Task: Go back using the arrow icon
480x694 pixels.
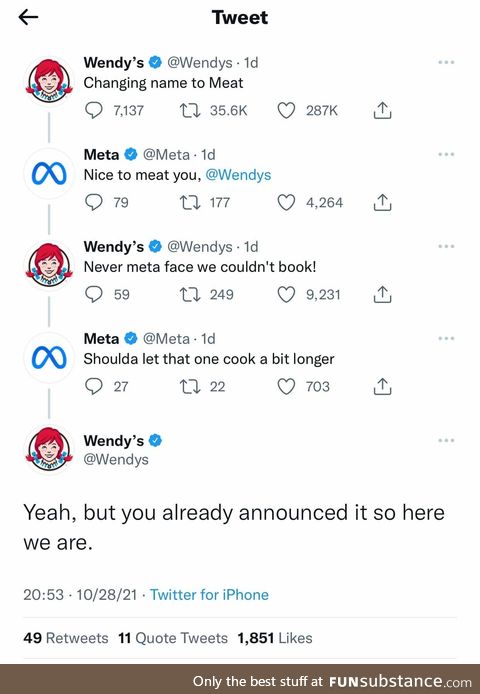Action: click(28, 17)
